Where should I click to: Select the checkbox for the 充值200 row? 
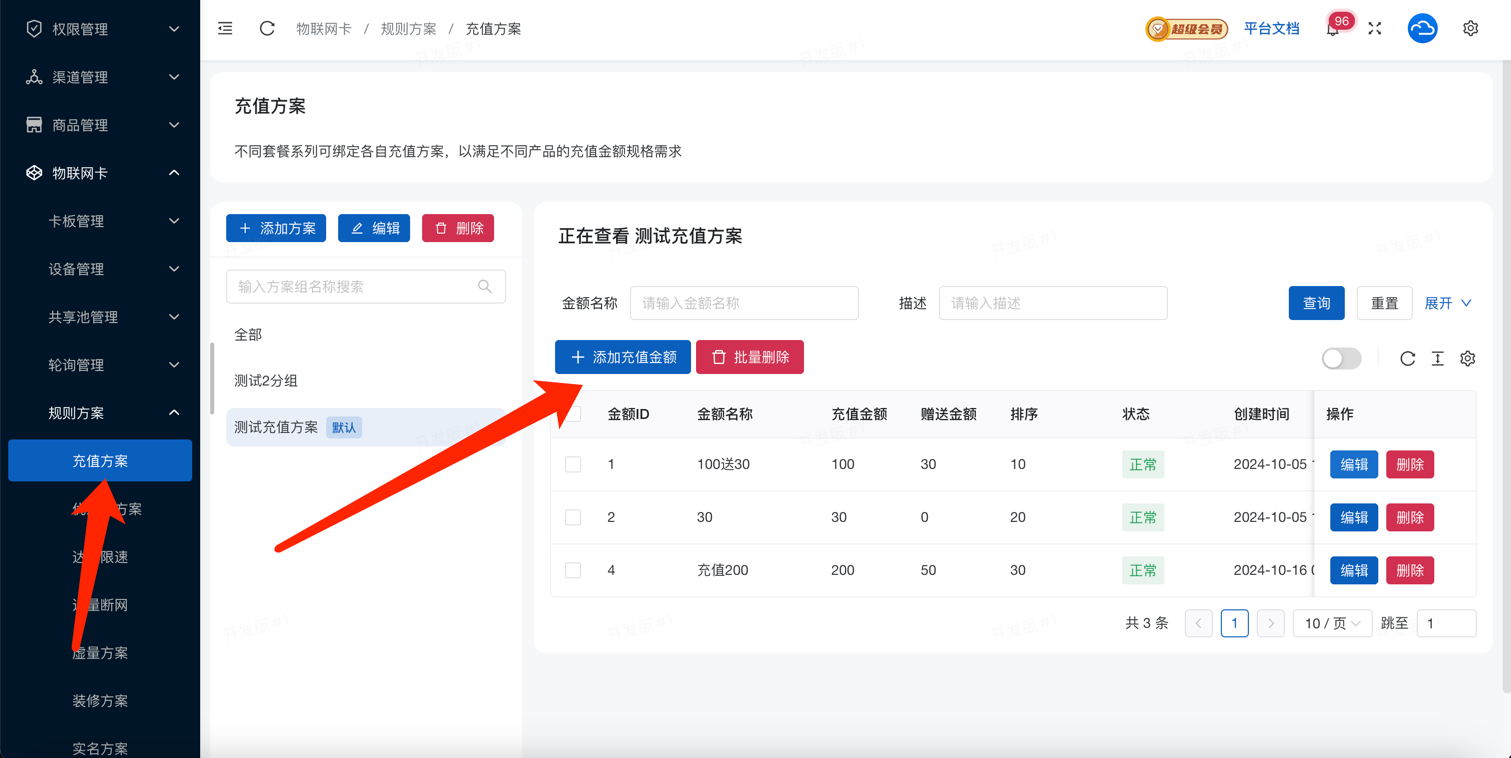click(573, 570)
